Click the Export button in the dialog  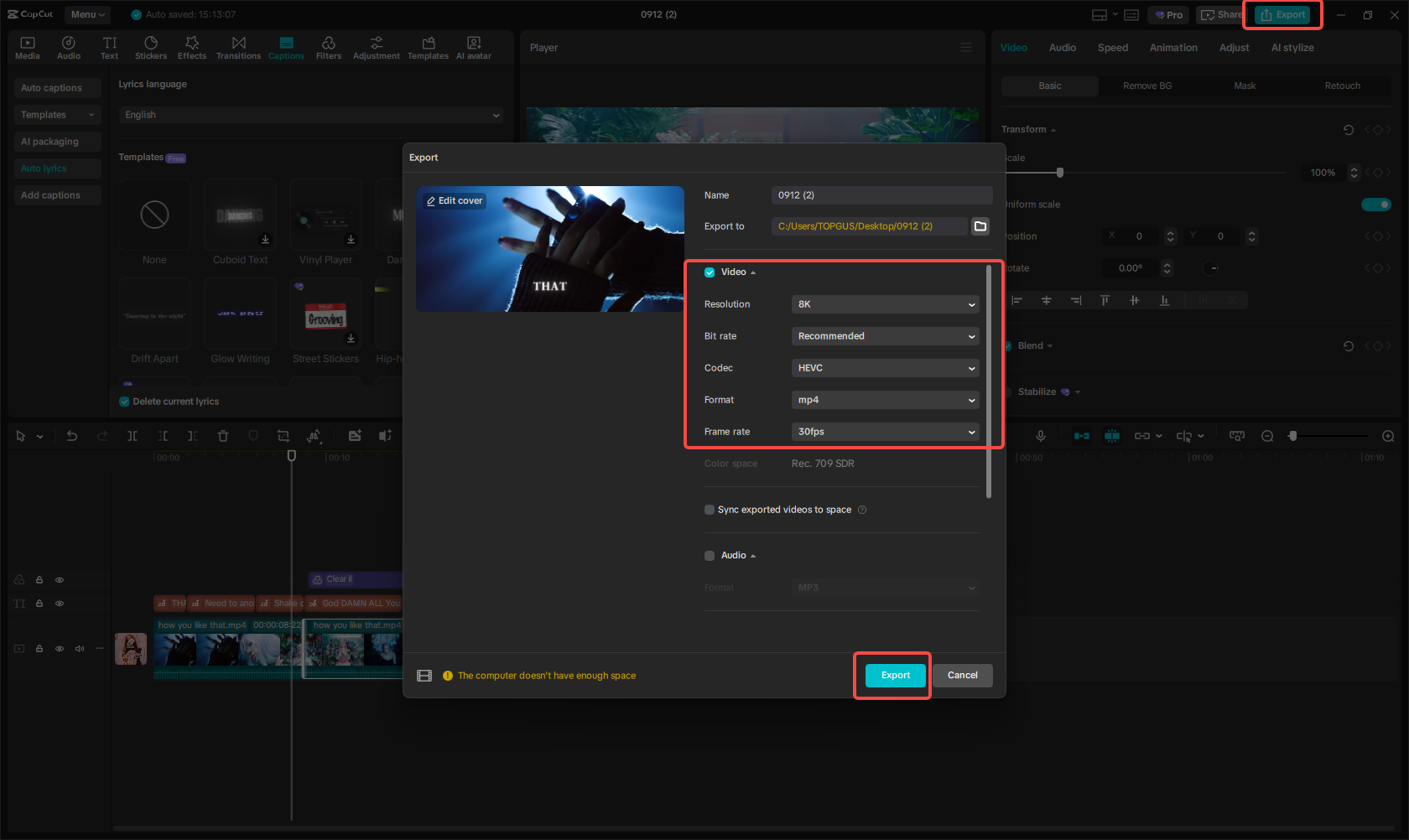click(894, 675)
